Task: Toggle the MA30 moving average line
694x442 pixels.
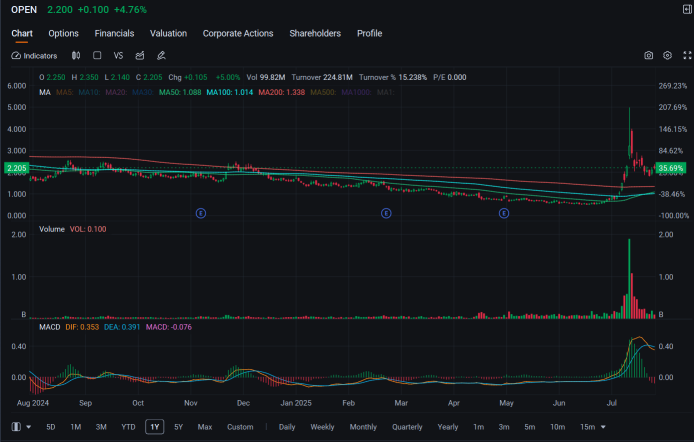Action: [x=143, y=92]
